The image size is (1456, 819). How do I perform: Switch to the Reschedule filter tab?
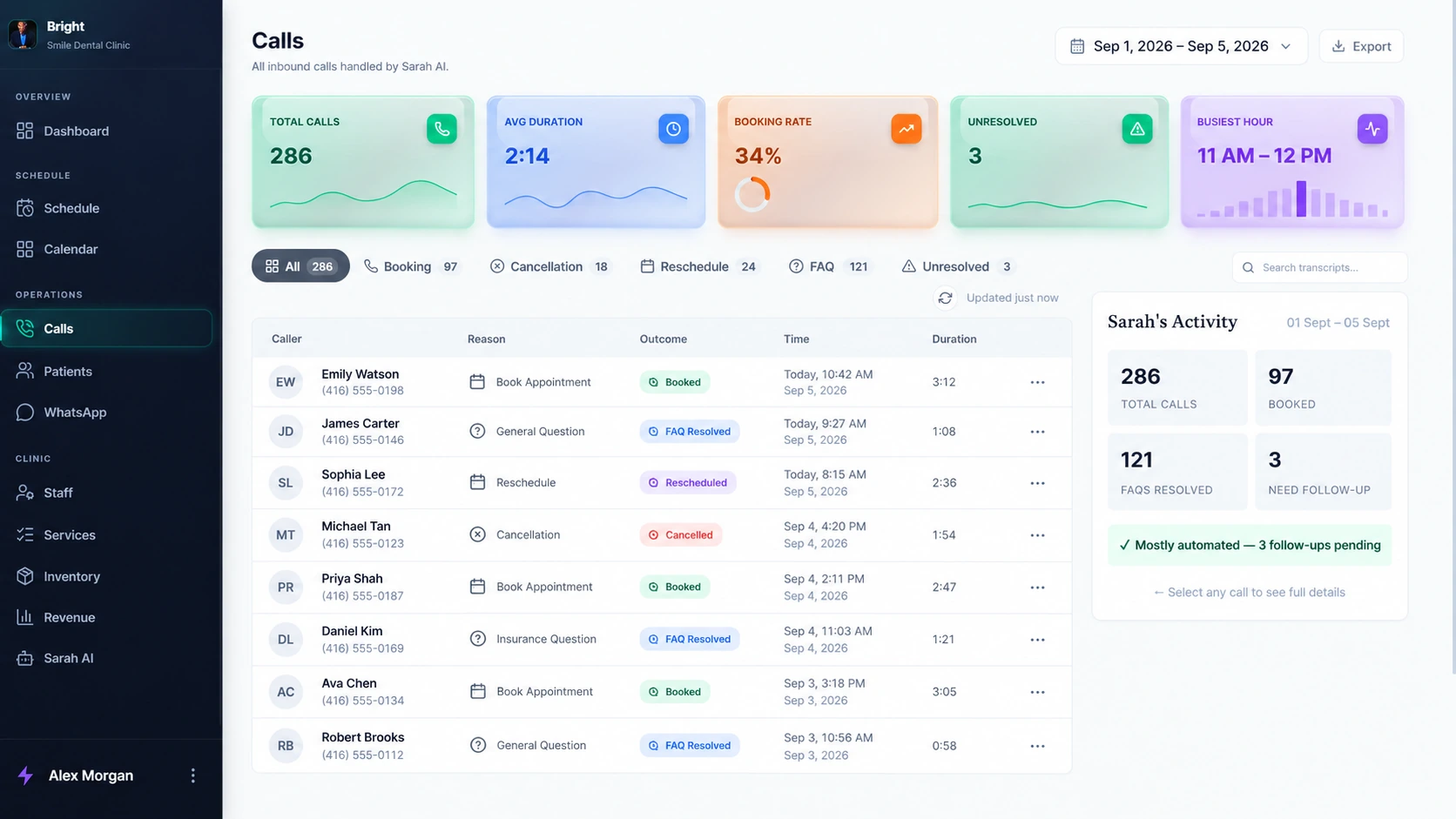pos(699,266)
